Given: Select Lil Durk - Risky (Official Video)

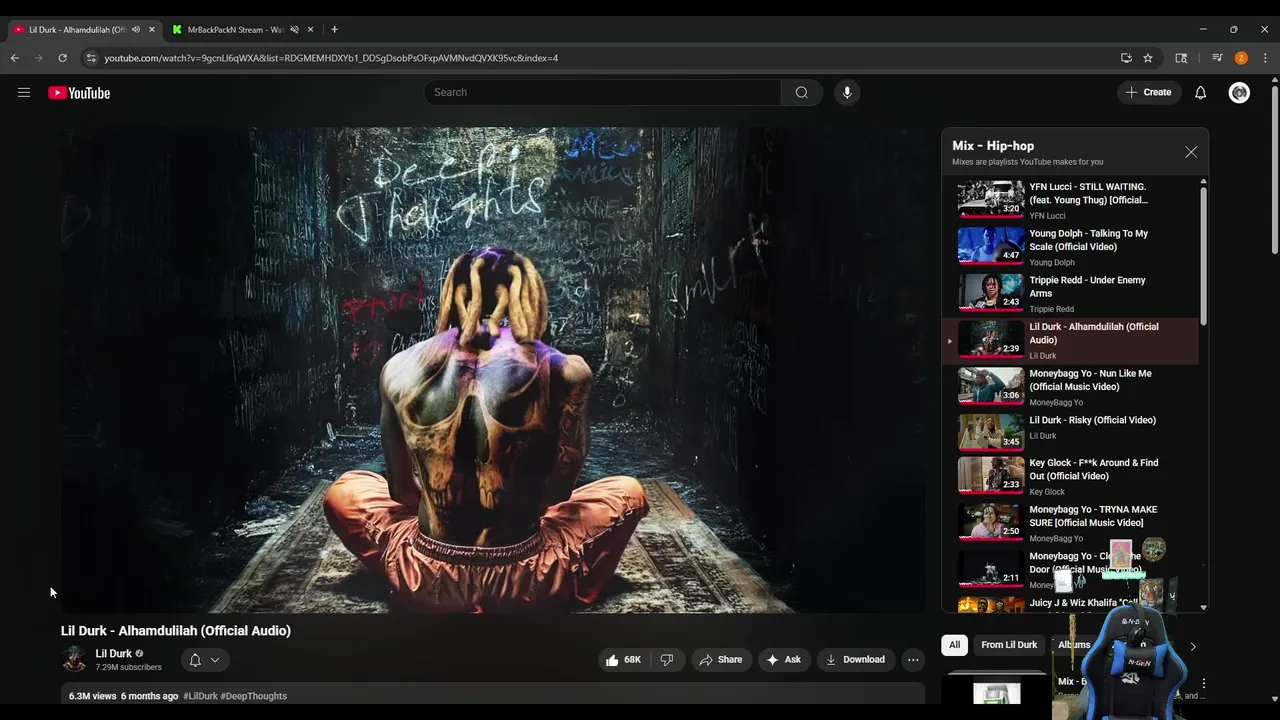Looking at the screenshot, I should tap(1070, 433).
